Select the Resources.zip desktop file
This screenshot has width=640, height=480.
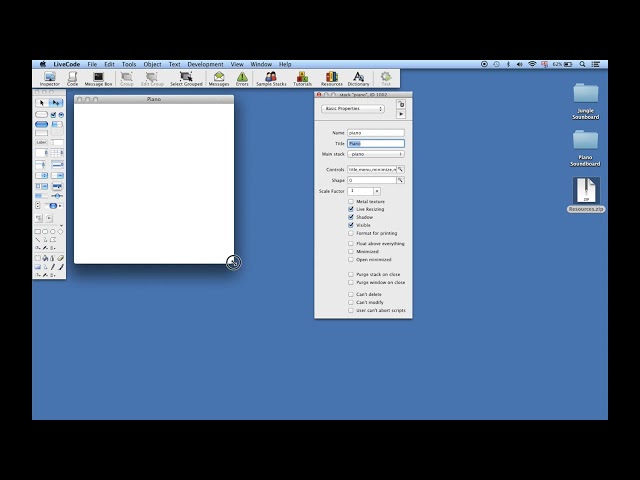coord(586,194)
